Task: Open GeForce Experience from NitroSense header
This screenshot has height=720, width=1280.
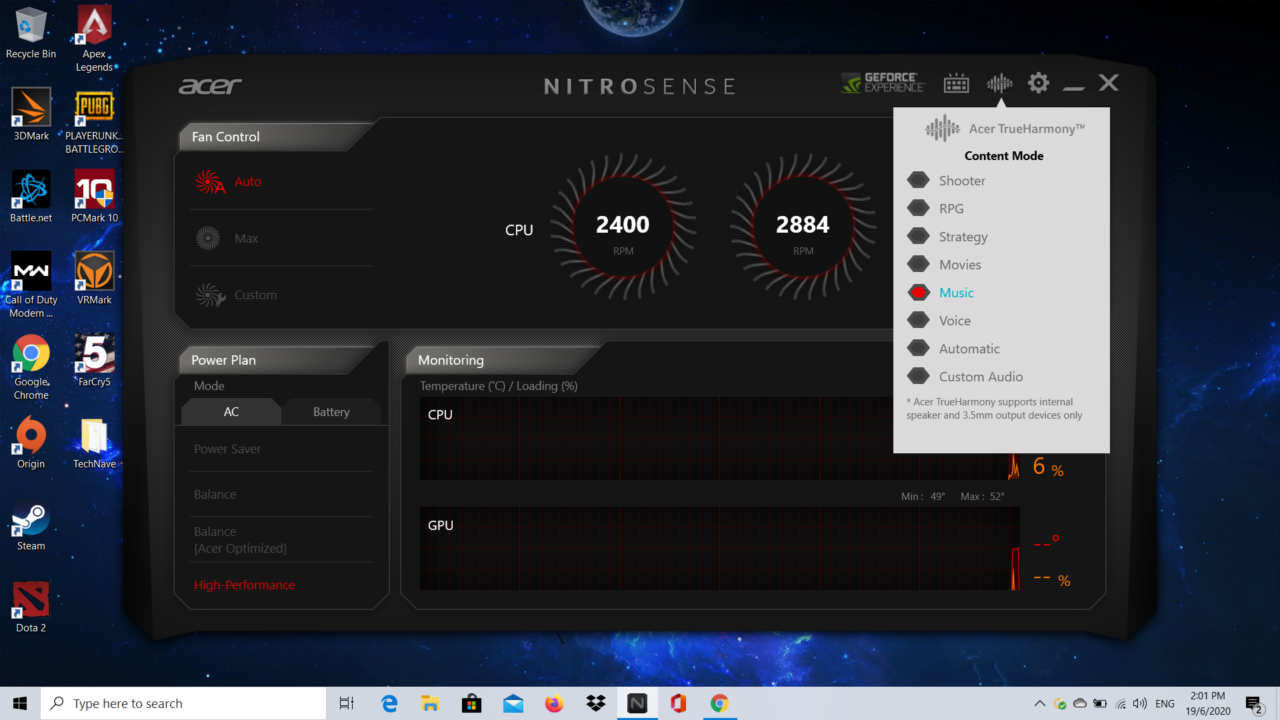Action: [882, 83]
